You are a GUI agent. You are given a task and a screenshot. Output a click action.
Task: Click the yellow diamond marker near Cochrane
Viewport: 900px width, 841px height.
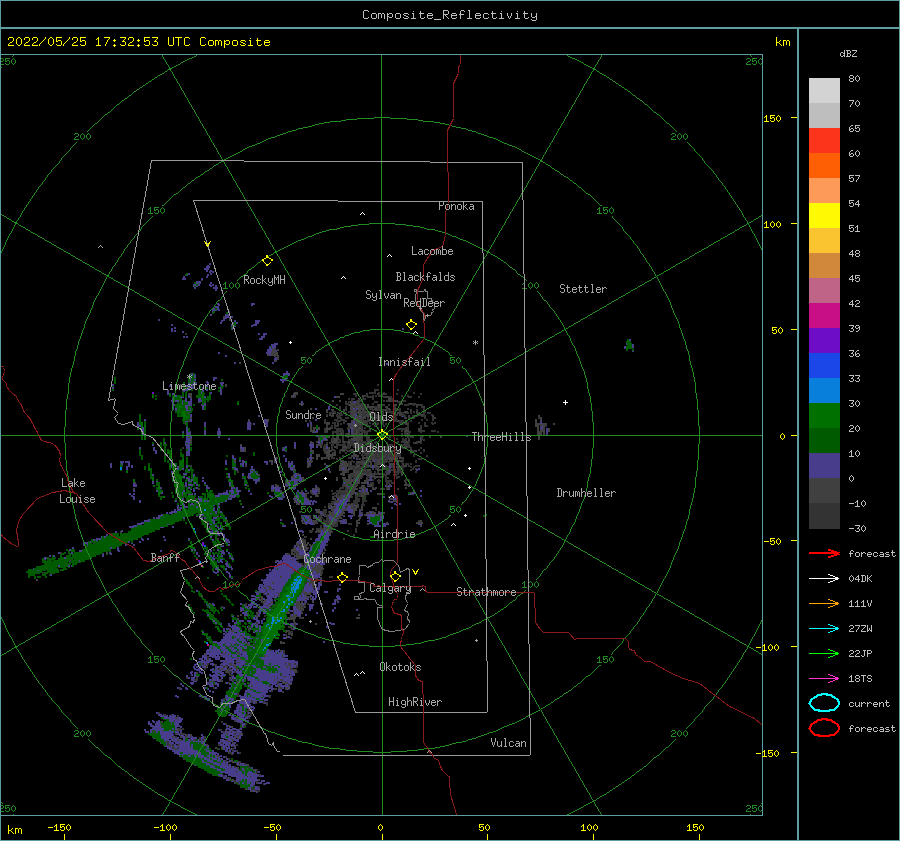point(343,578)
